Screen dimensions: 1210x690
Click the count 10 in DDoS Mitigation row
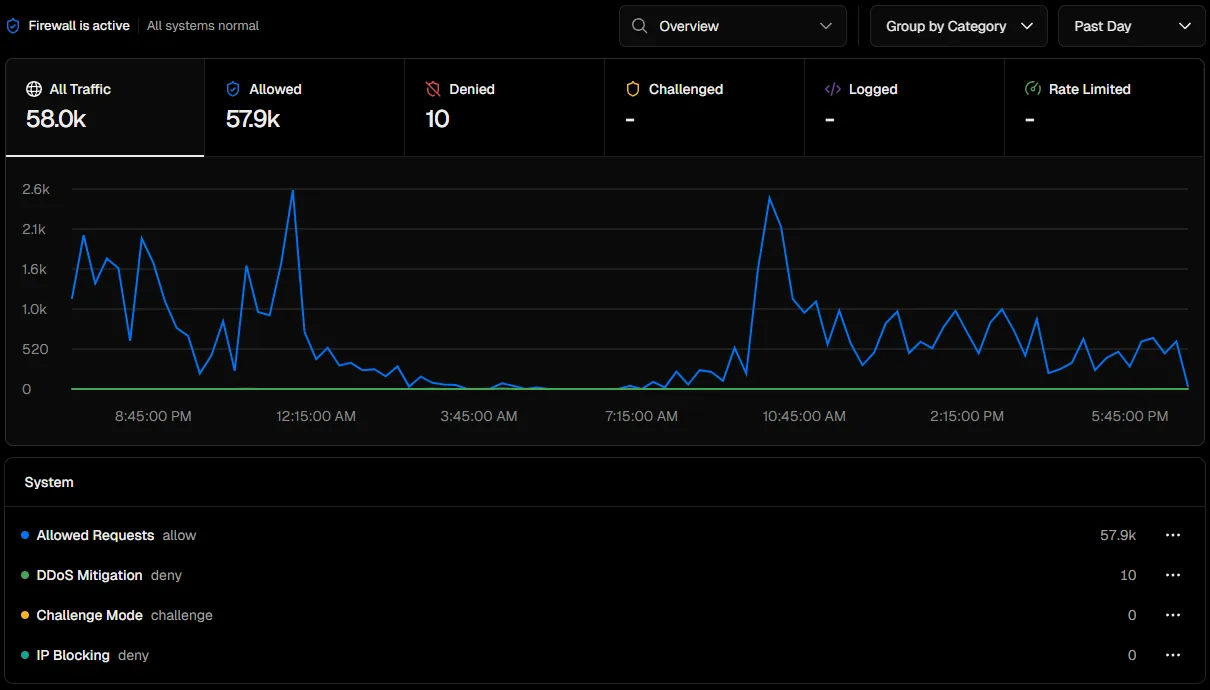pyautogui.click(x=1128, y=575)
